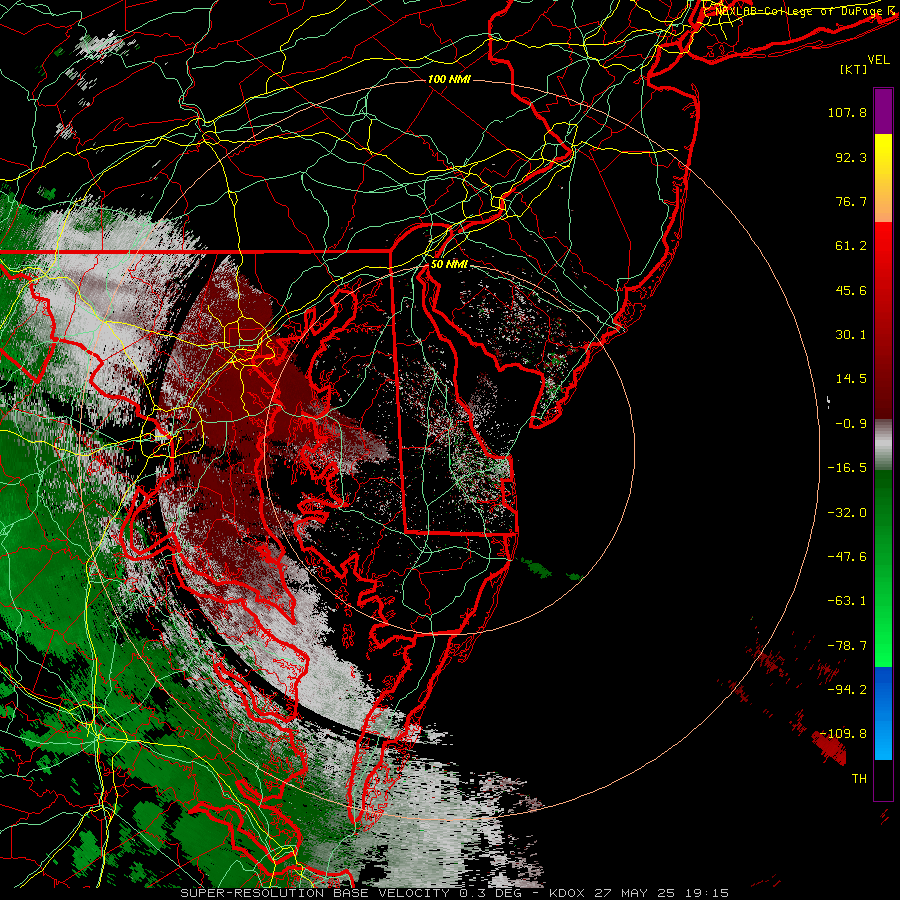The width and height of the screenshot is (900, 900).
Task: Select the -47.6 velocity scale value
Action: tap(847, 557)
